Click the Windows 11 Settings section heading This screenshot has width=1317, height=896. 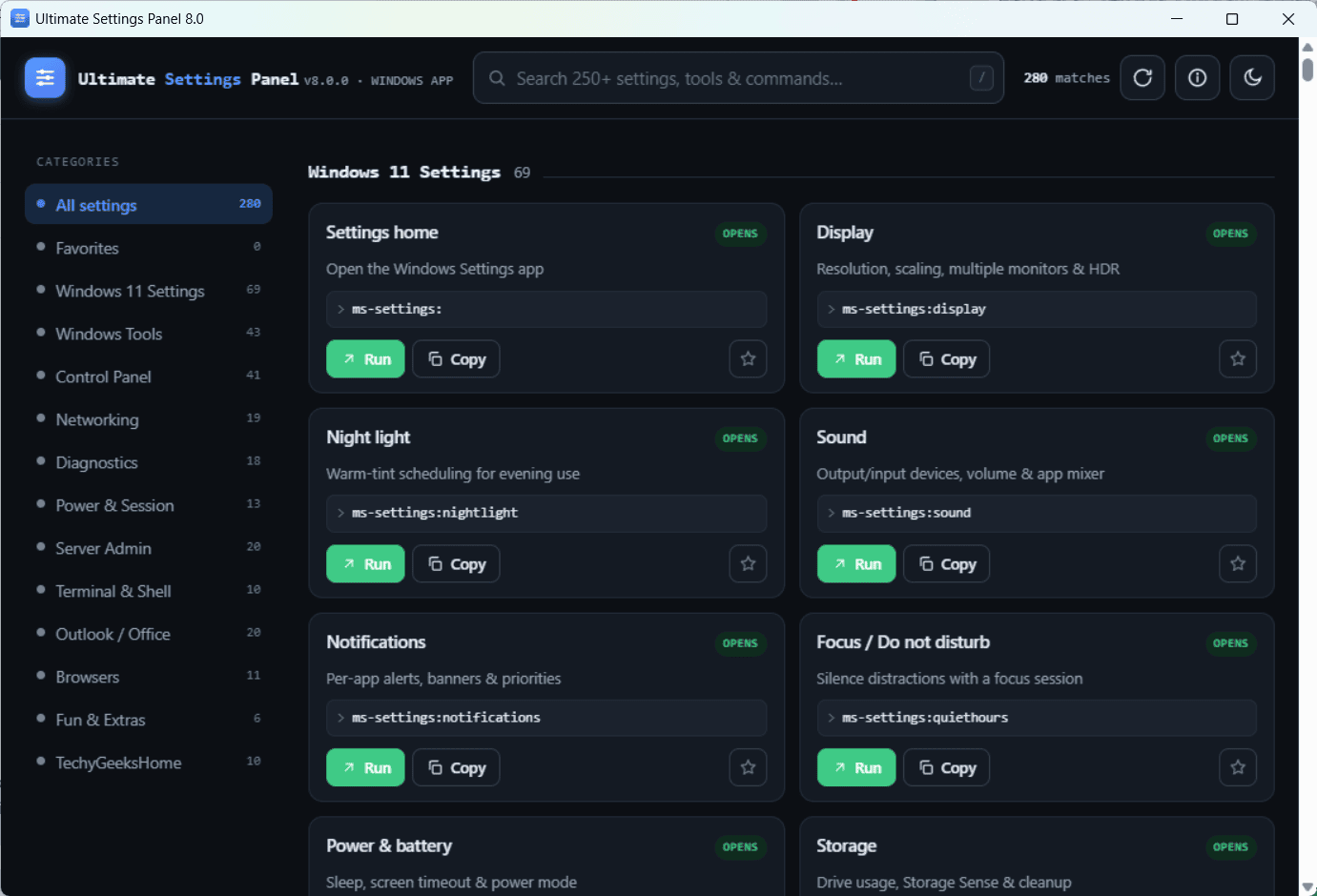(403, 173)
